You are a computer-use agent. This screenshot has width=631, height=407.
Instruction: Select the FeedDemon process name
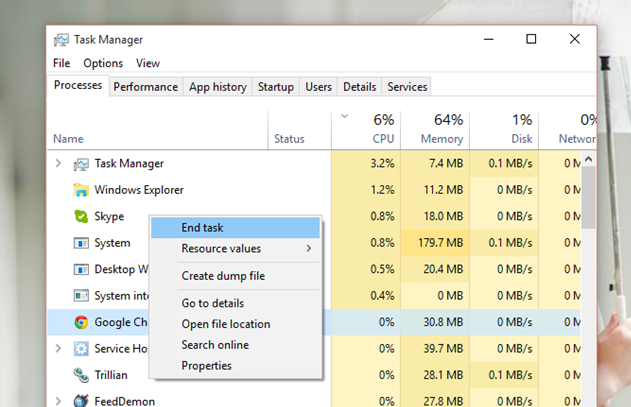point(124,401)
